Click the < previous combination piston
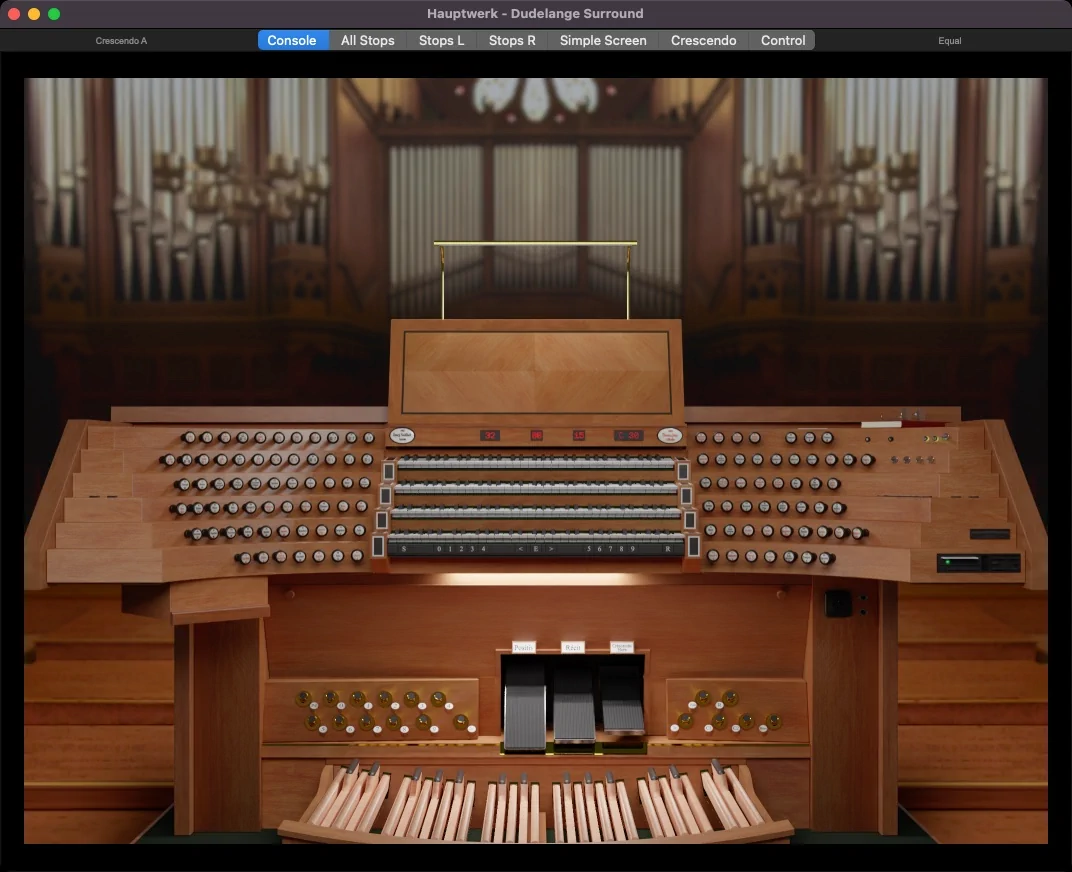The image size is (1072, 872). click(521, 549)
